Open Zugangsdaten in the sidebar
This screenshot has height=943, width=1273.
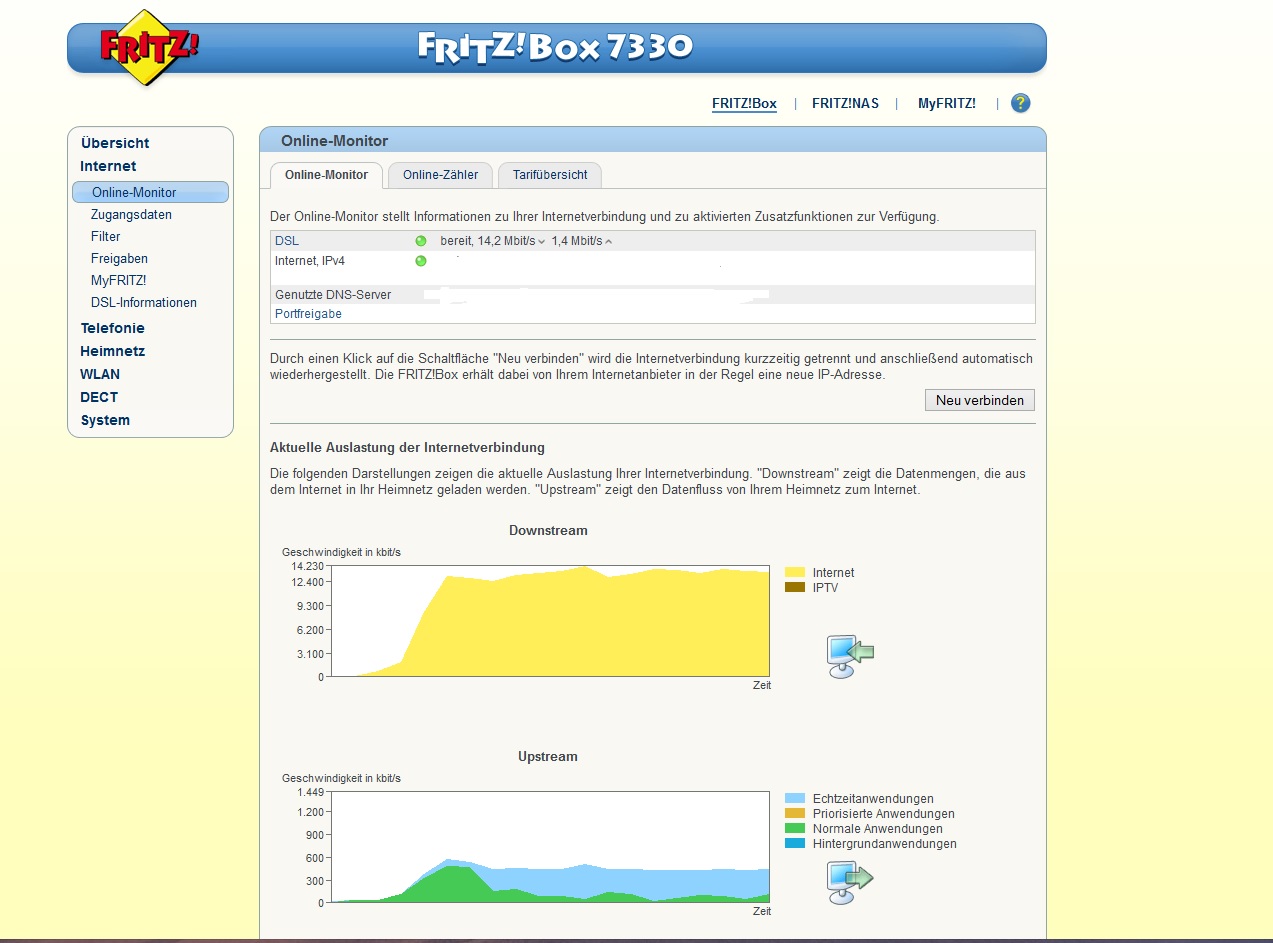pos(131,214)
